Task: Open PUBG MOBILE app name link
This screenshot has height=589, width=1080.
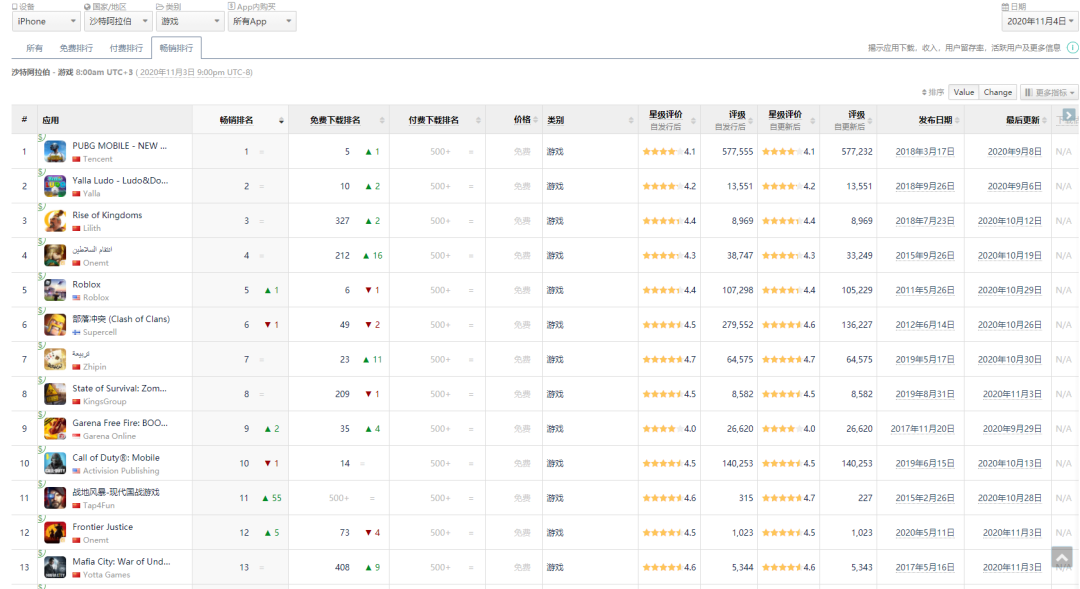Action: (119, 146)
